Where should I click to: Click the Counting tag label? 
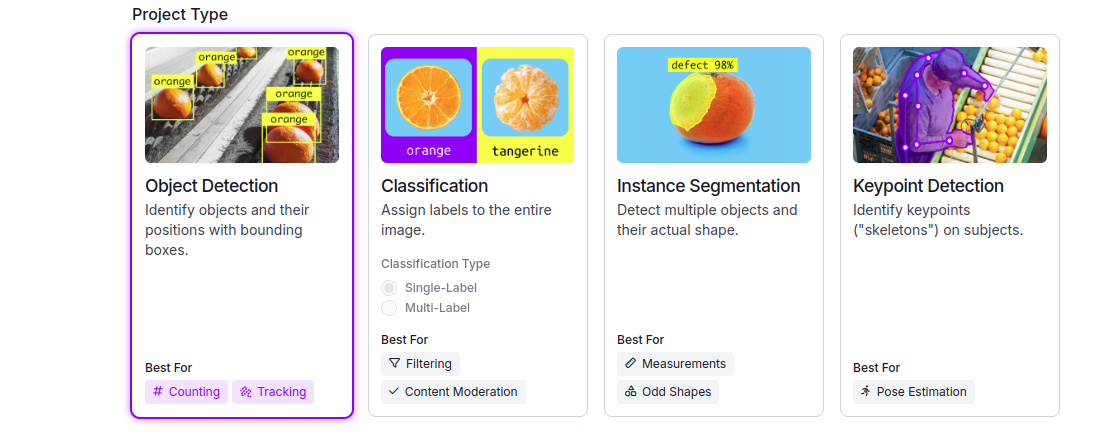coord(194,392)
